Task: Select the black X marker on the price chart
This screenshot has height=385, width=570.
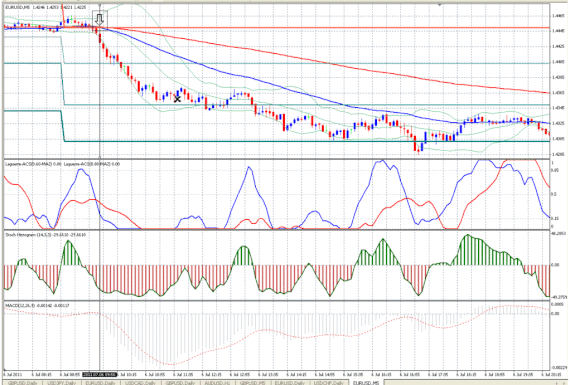Action: 177,99
